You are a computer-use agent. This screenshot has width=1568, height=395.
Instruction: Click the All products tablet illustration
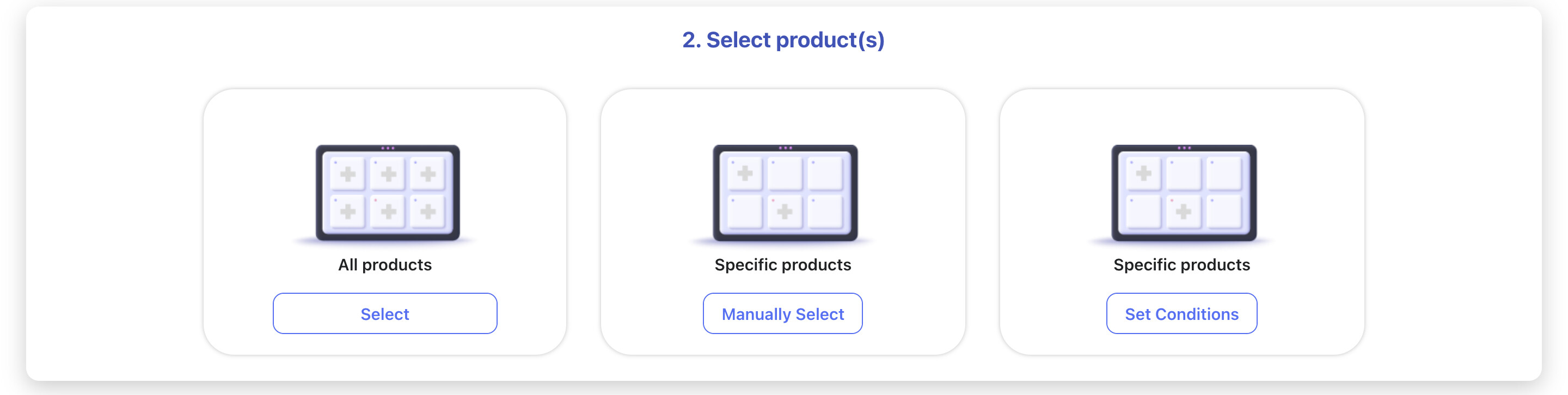387,192
